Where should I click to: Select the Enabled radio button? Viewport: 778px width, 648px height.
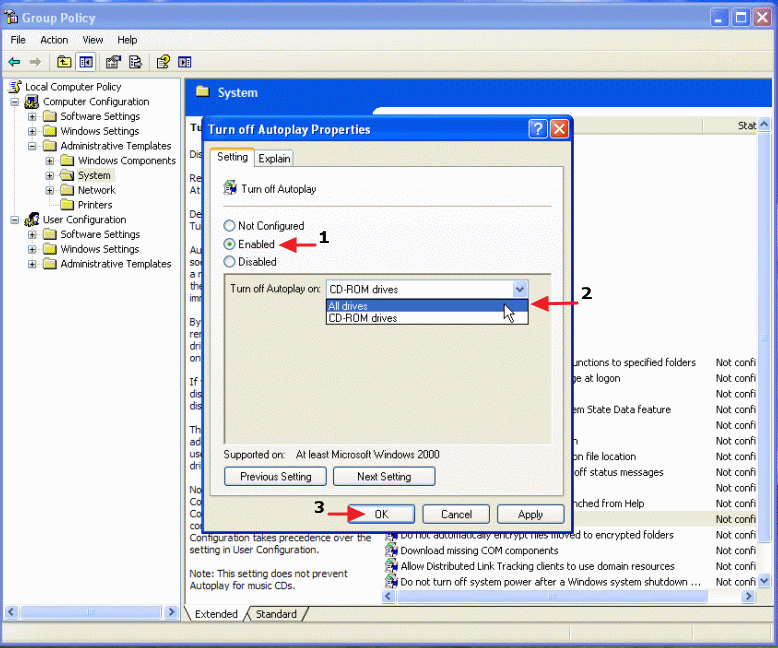pos(229,244)
